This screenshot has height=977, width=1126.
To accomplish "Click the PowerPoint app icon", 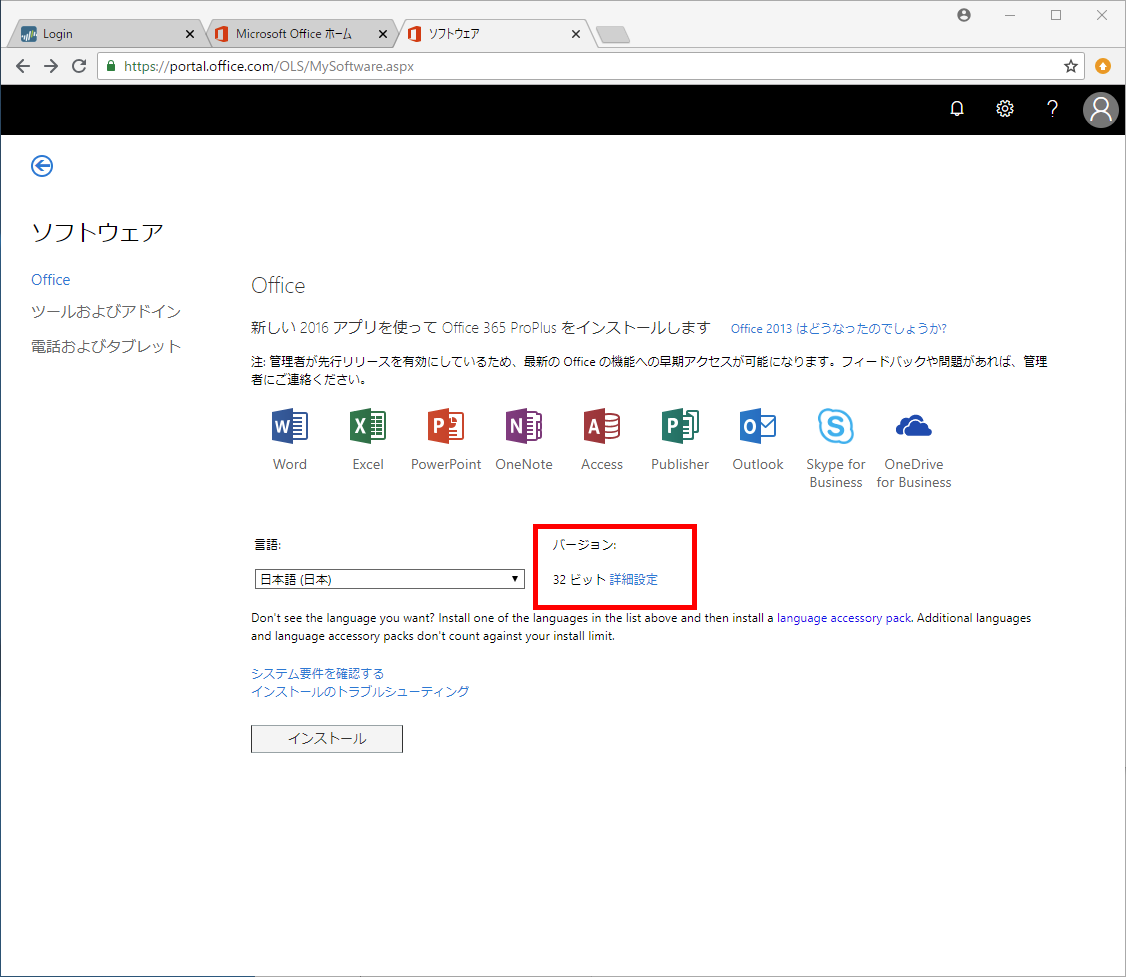I will click(x=446, y=426).
